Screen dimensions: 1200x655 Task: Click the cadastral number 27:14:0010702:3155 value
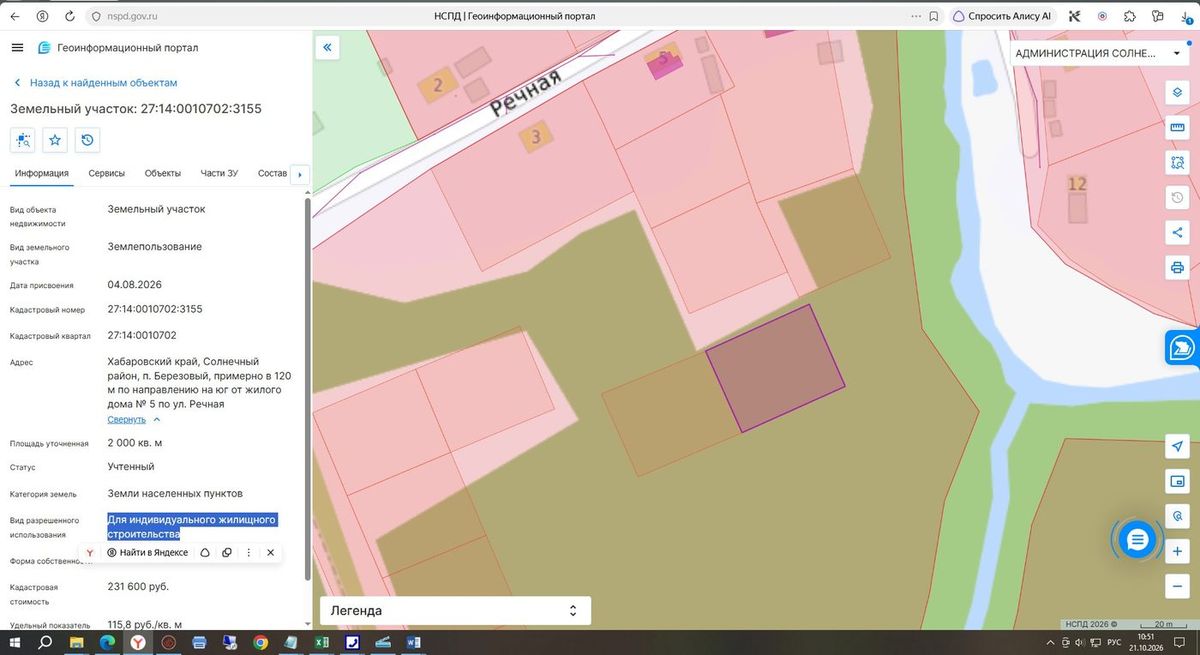pyautogui.click(x=155, y=309)
